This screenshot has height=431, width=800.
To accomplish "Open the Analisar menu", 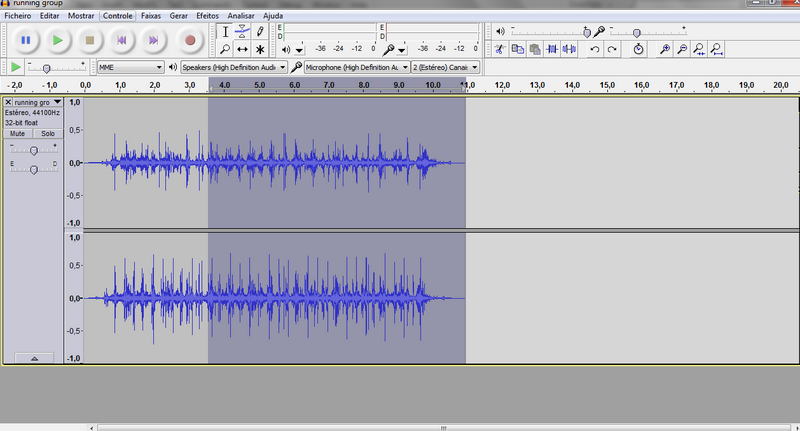I will [x=240, y=16].
